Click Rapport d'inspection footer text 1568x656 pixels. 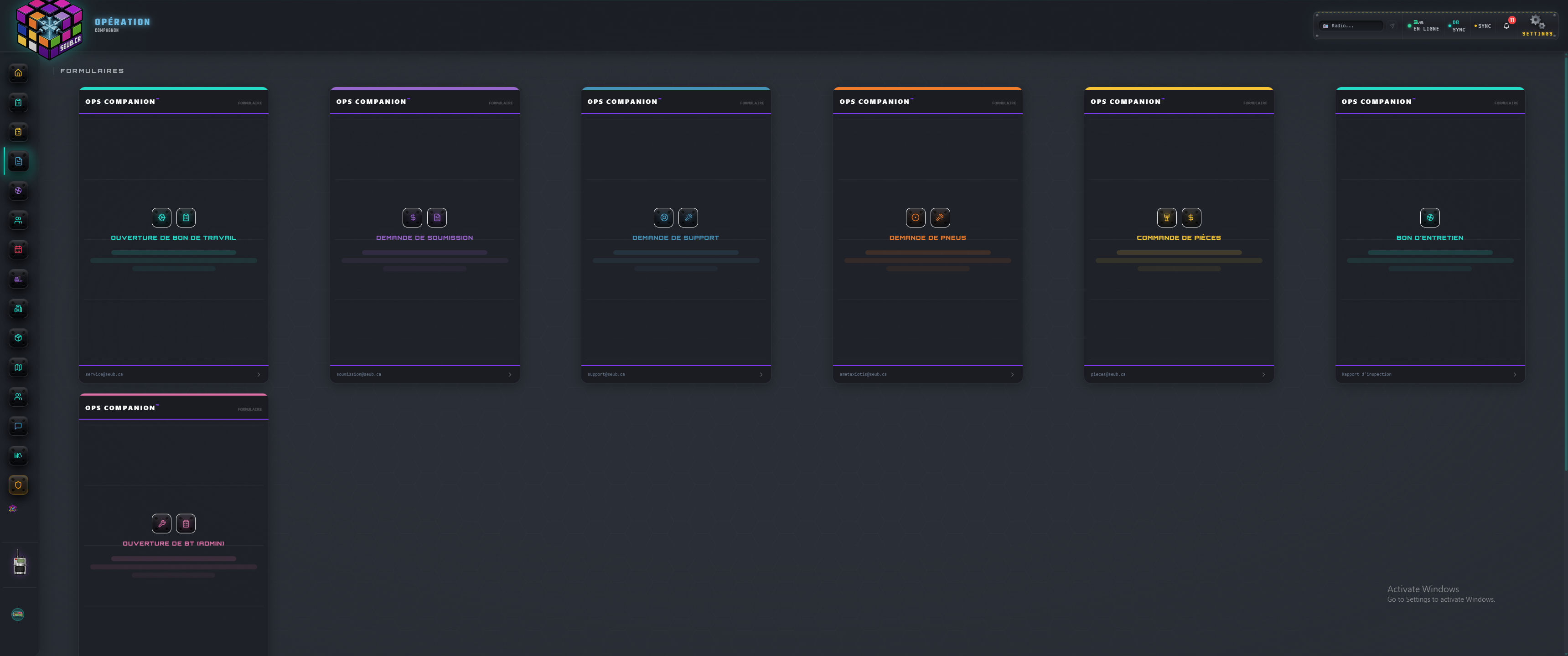(1366, 374)
